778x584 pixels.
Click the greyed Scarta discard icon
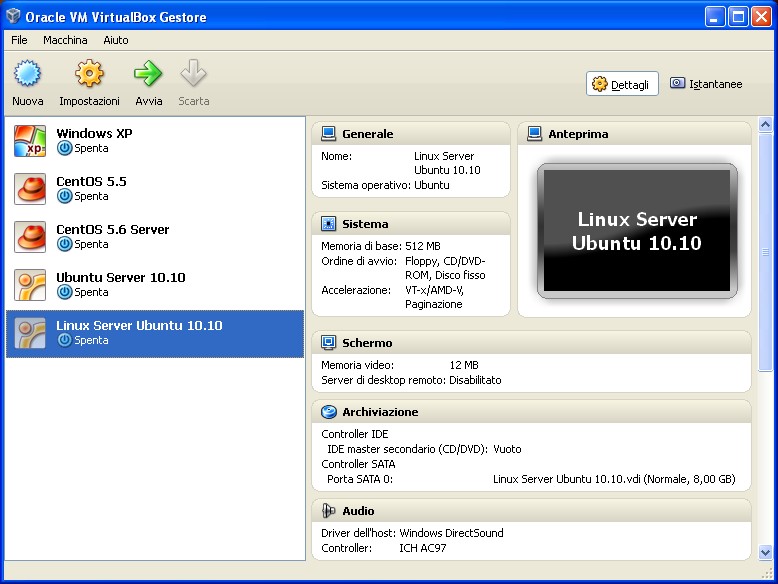194,73
